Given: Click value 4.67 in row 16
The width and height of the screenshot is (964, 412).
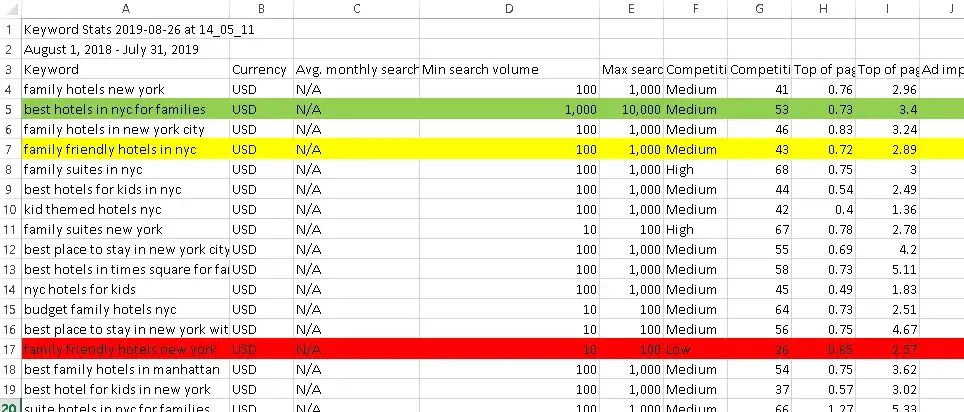Looking at the screenshot, I should 887,330.
